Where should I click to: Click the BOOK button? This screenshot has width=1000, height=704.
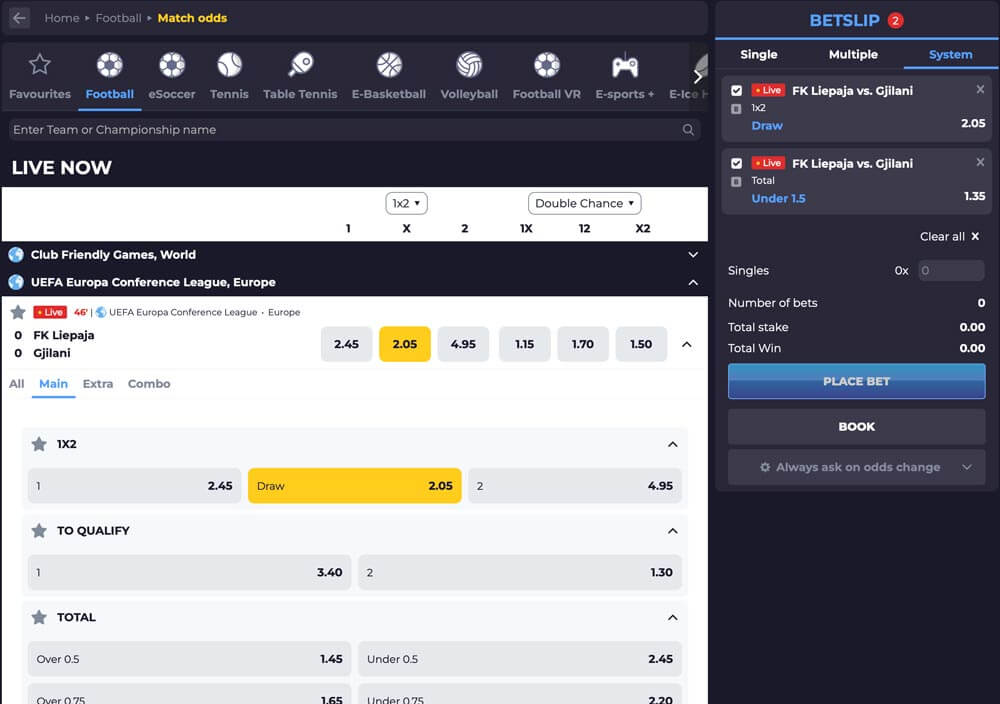point(856,427)
